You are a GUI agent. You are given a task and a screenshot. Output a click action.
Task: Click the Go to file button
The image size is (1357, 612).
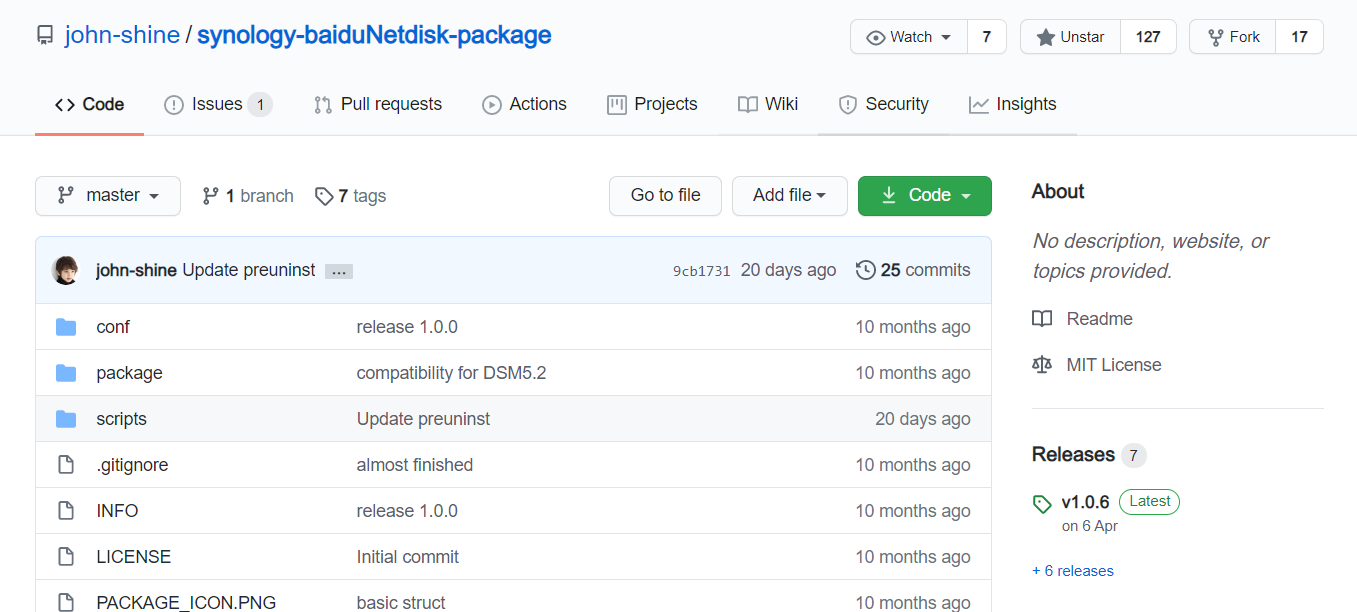click(666, 196)
